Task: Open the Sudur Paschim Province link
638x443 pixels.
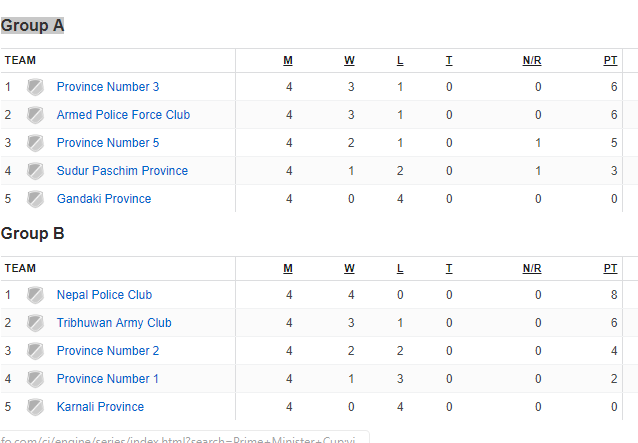Action: (x=122, y=171)
